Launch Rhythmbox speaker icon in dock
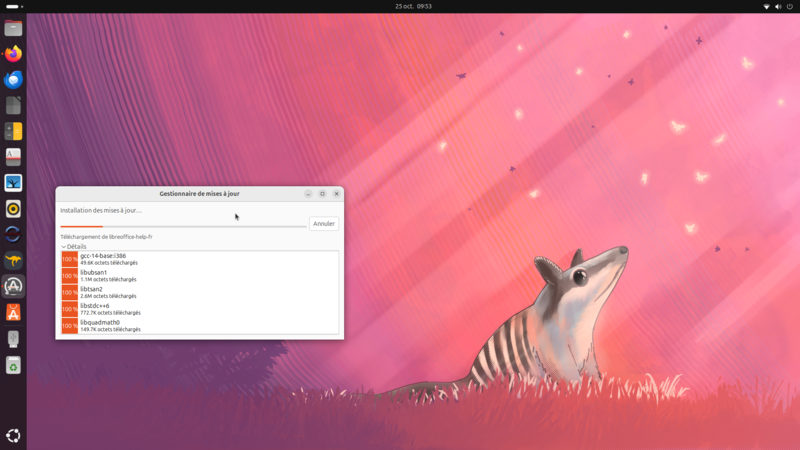The image size is (800, 450). (x=13, y=209)
